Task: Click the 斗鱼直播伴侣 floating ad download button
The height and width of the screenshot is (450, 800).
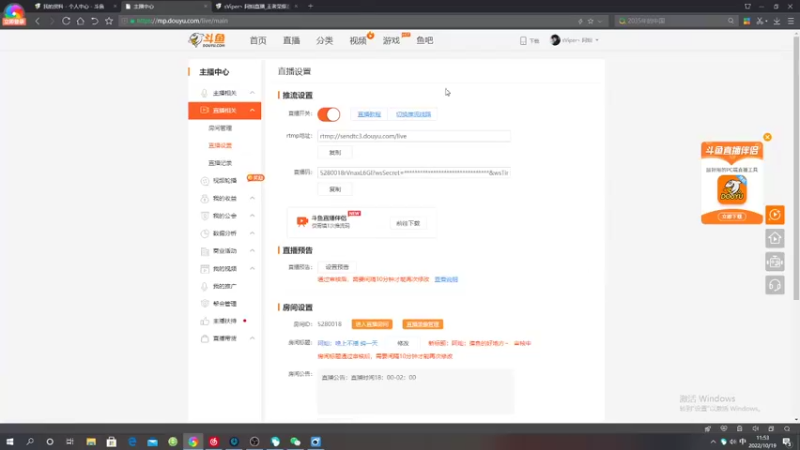Action: (x=732, y=216)
